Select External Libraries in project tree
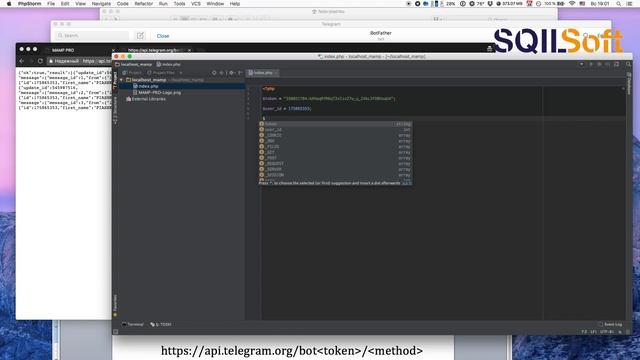The height and width of the screenshot is (360, 640). pos(146,99)
